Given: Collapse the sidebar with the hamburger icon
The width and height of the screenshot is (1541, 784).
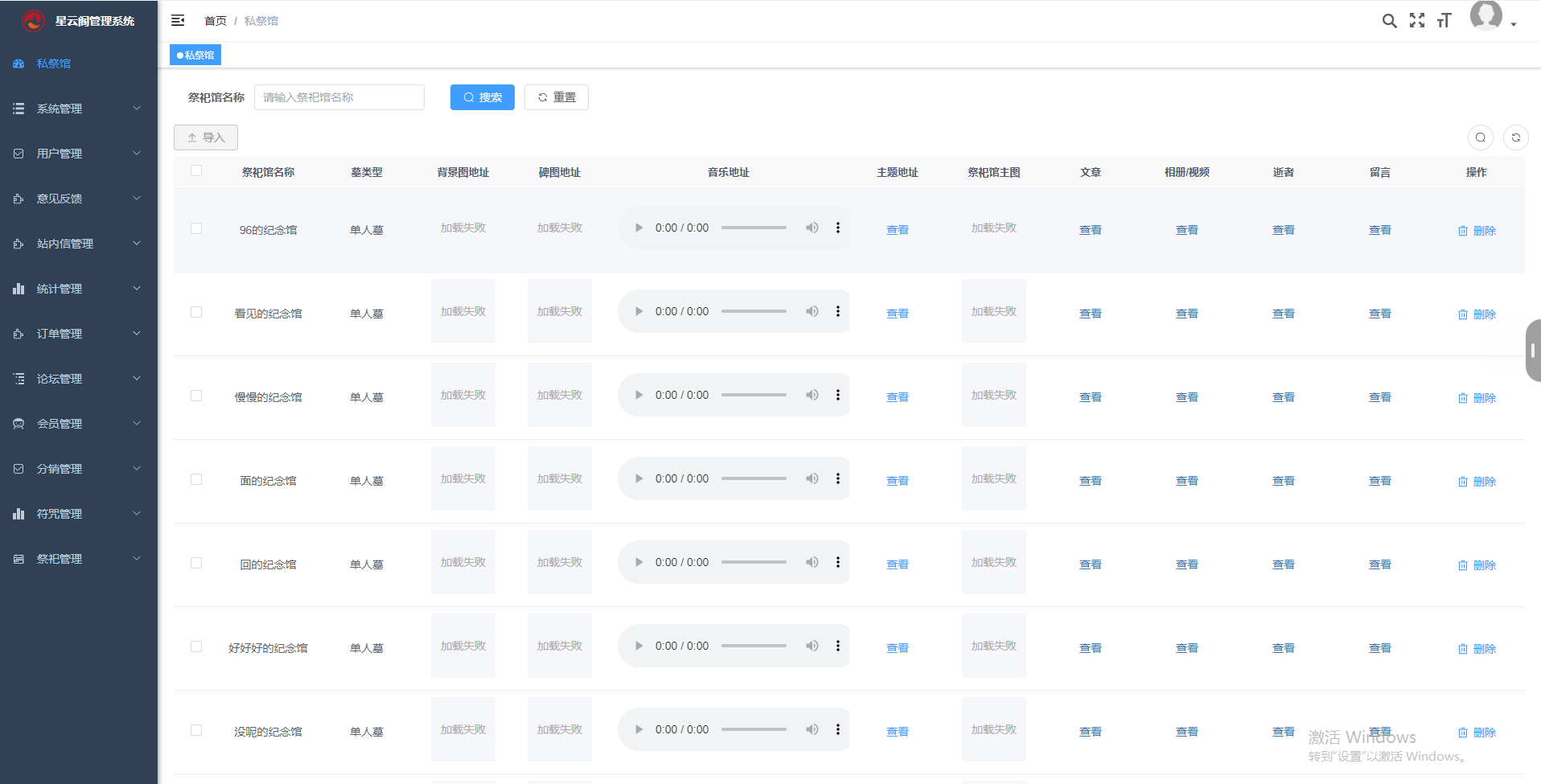Looking at the screenshot, I should pyautogui.click(x=178, y=20).
